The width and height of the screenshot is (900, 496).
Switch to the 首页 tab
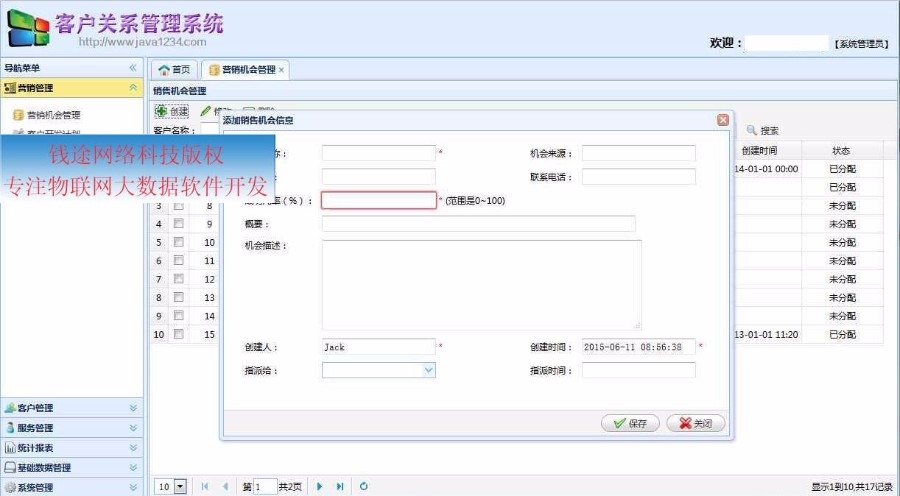click(x=174, y=69)
